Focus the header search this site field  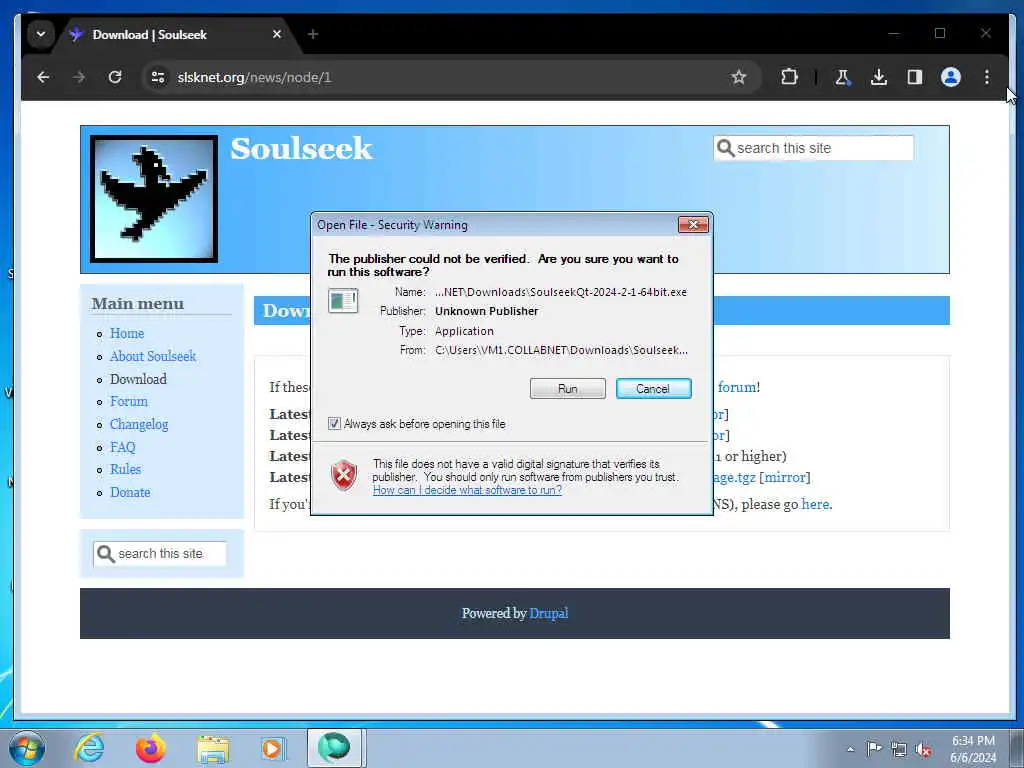coord(814,148)
